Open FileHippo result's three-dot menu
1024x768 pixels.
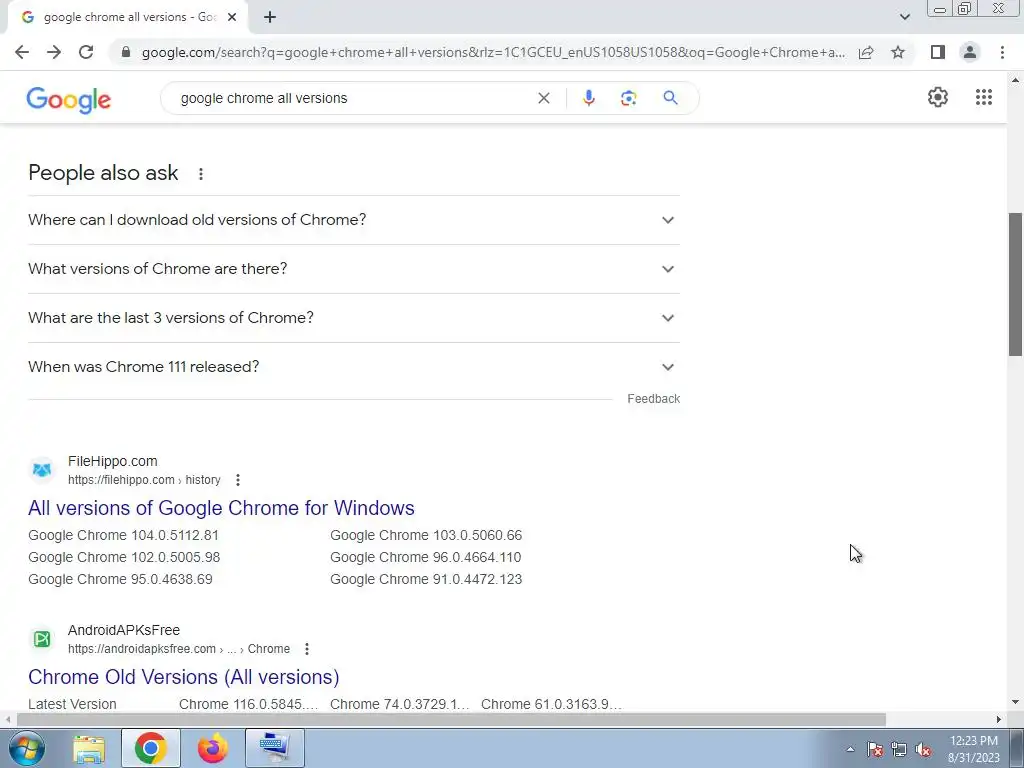click(x=238, y=480)
